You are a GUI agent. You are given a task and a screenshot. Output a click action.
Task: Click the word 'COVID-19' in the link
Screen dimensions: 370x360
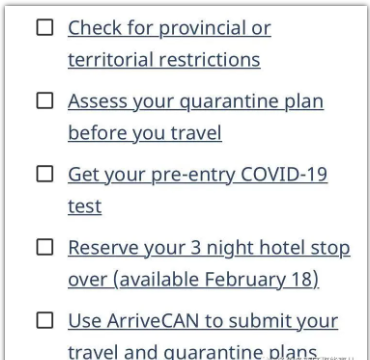284,174
